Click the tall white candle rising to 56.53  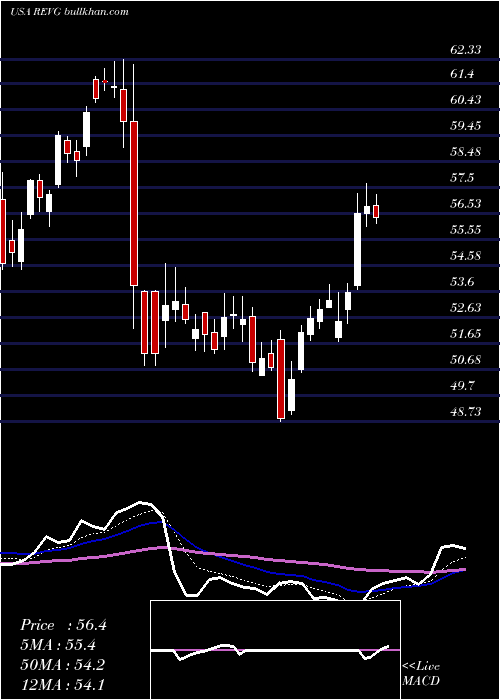357,249
